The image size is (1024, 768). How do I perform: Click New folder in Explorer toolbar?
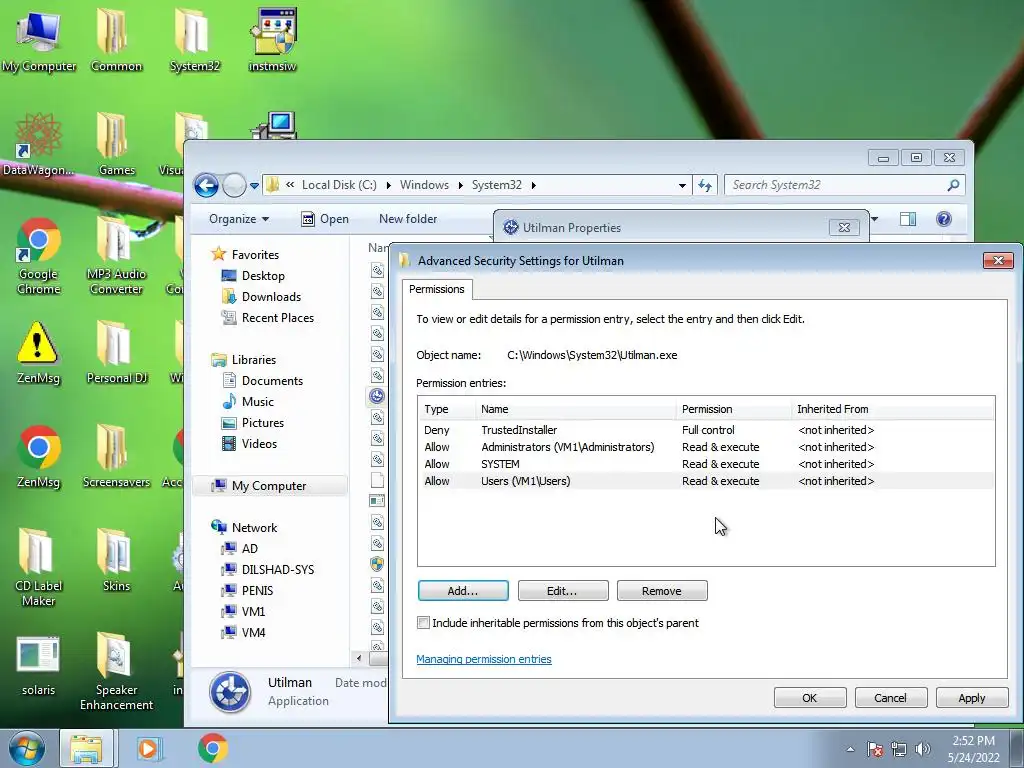[408, 219]
